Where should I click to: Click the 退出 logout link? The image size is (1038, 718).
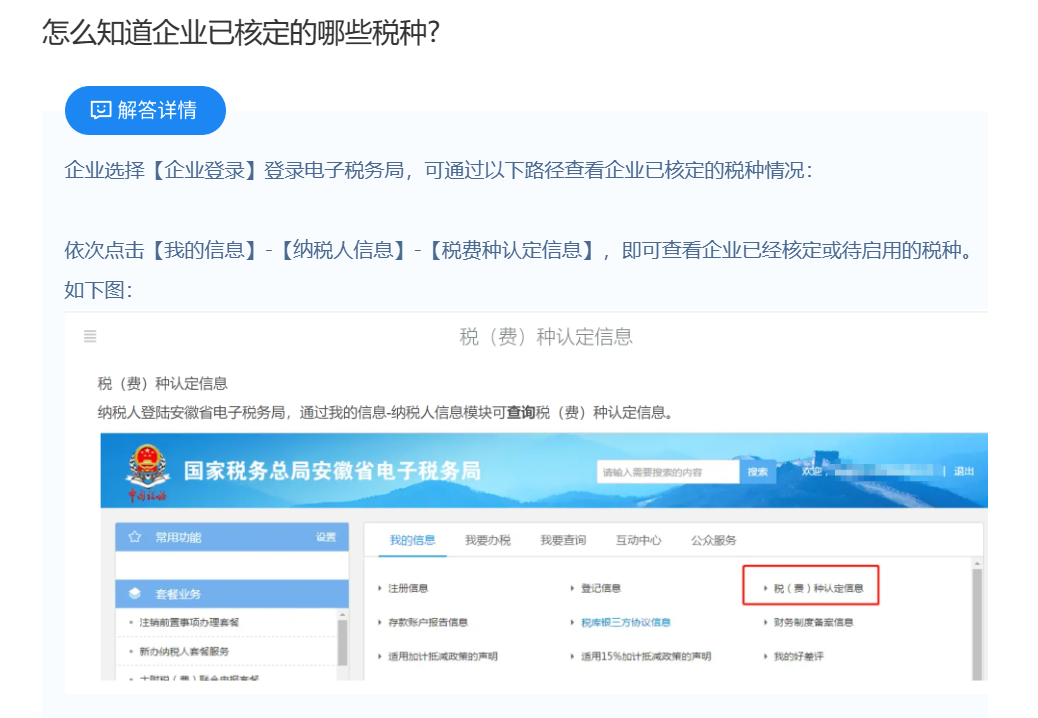click(963, 472)
